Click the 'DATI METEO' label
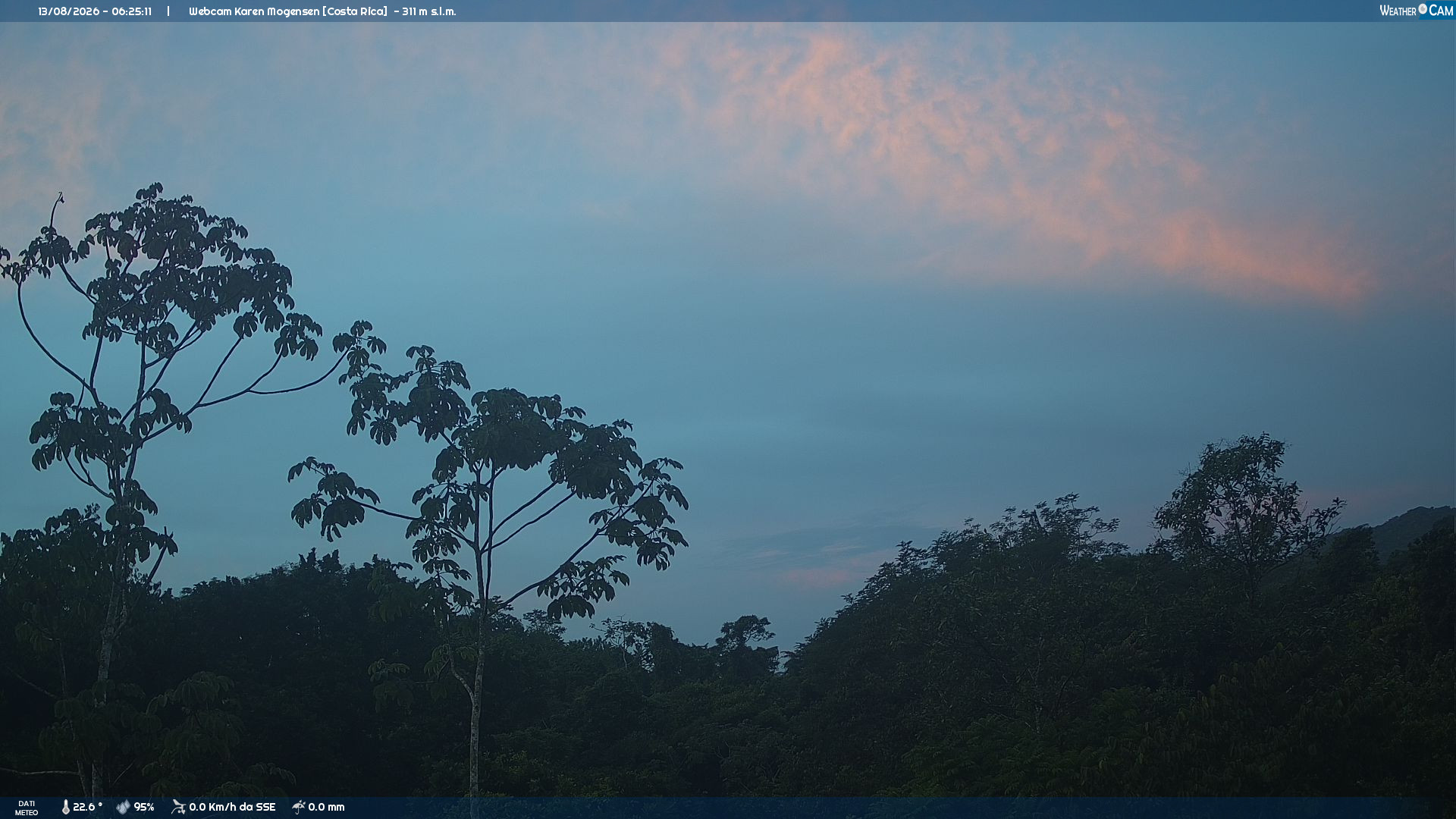This screenshot has width=1456, height=819. (x=27, y=808)
